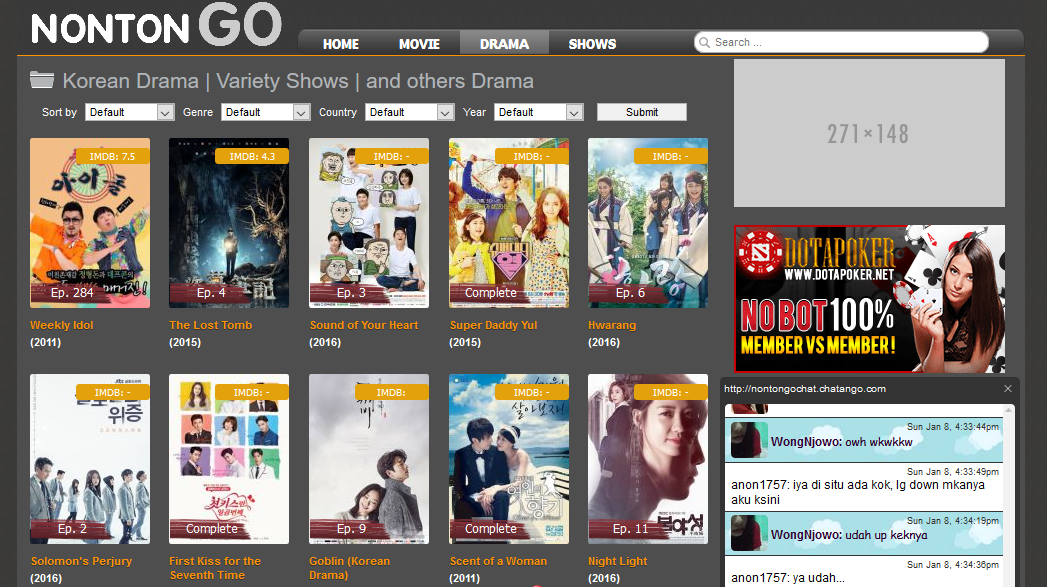
Task: Expand the Genre dropdown
Action: tap(266, 112)
